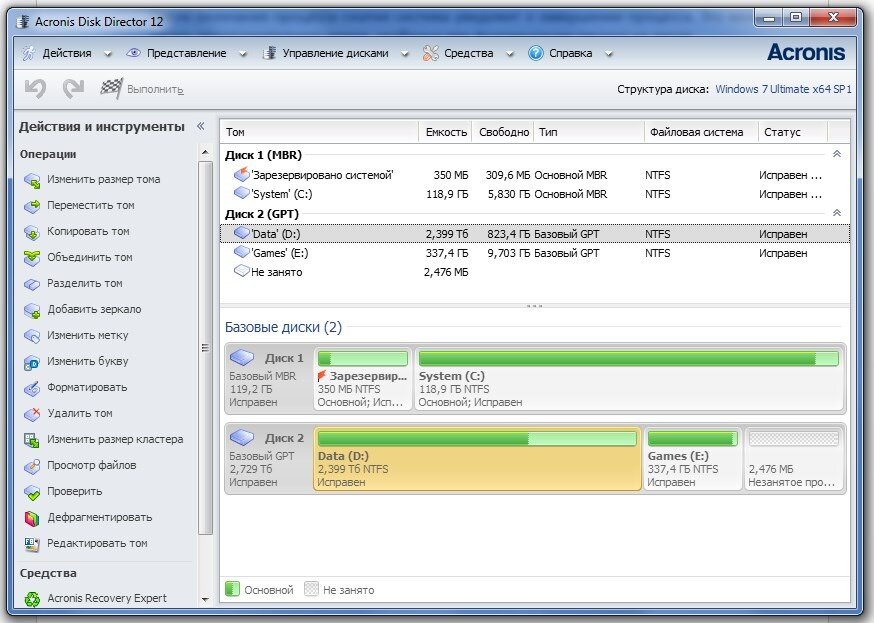The image size is (874, 623).
Task: Click the Дефрагментировать icon
Action: 32,518
